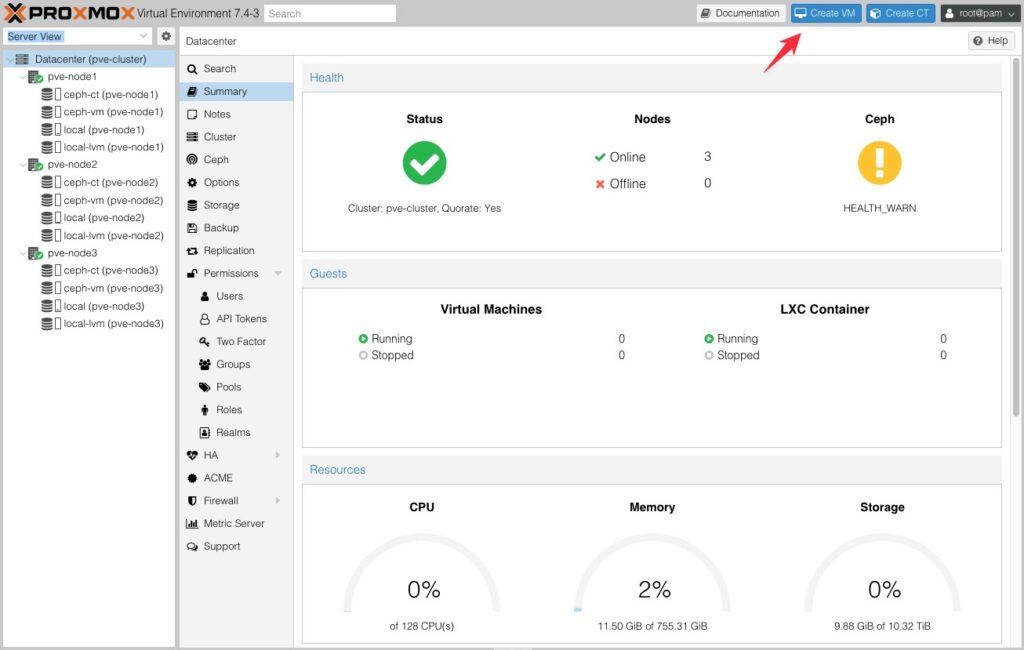The height and width of the screenshot is (650, 1024).
Task: Click the Realms address book icon
Action: (x=204, y=432)
